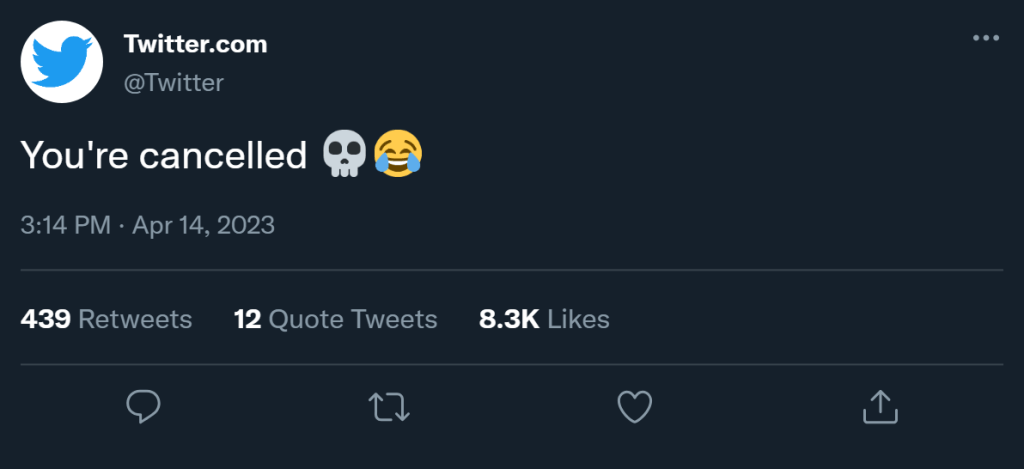Click the 3:14 PM timestamp
The image size is (1024, 469).
tap(65, 225)
